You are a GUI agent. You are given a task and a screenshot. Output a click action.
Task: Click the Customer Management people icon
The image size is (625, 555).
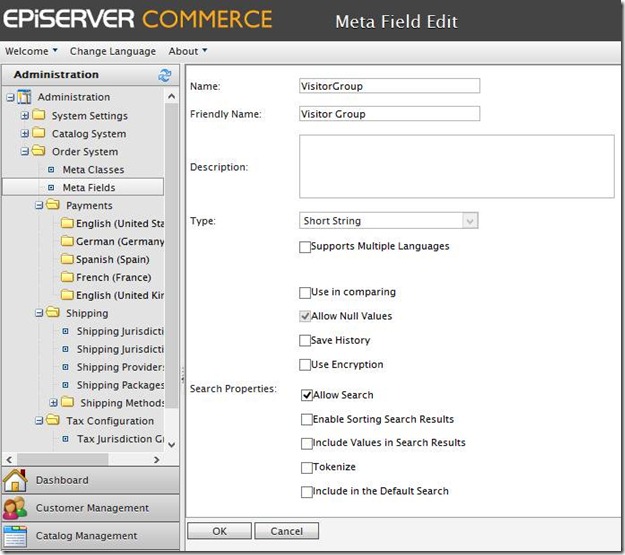pos(15,508)
